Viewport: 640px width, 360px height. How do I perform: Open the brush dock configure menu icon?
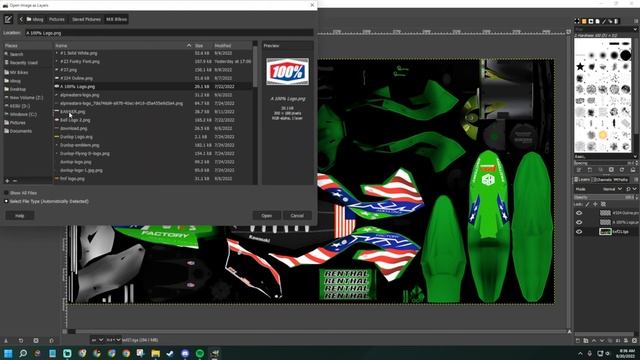tap(636, 21)
